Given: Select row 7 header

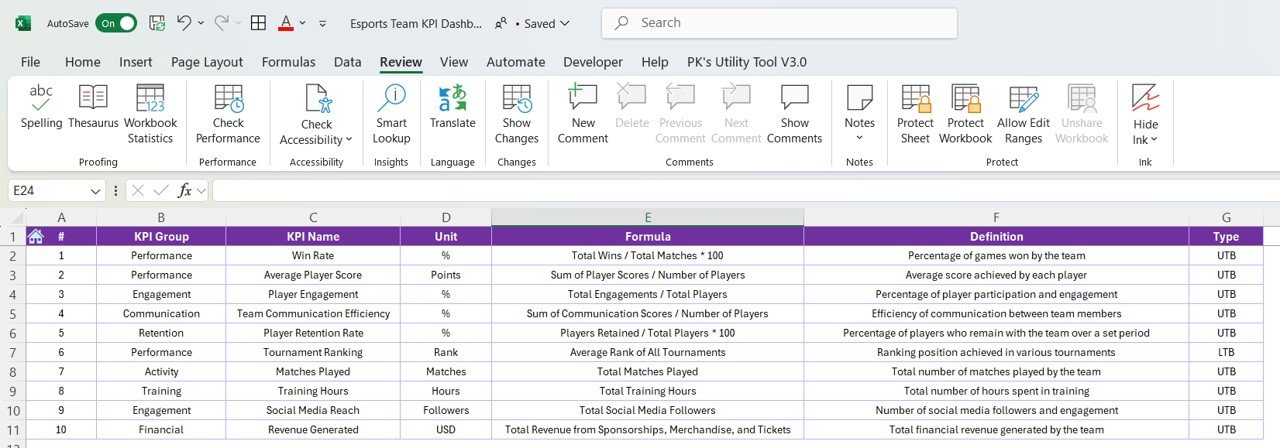Looking at the screenshot, I should (x=13, y=353).
